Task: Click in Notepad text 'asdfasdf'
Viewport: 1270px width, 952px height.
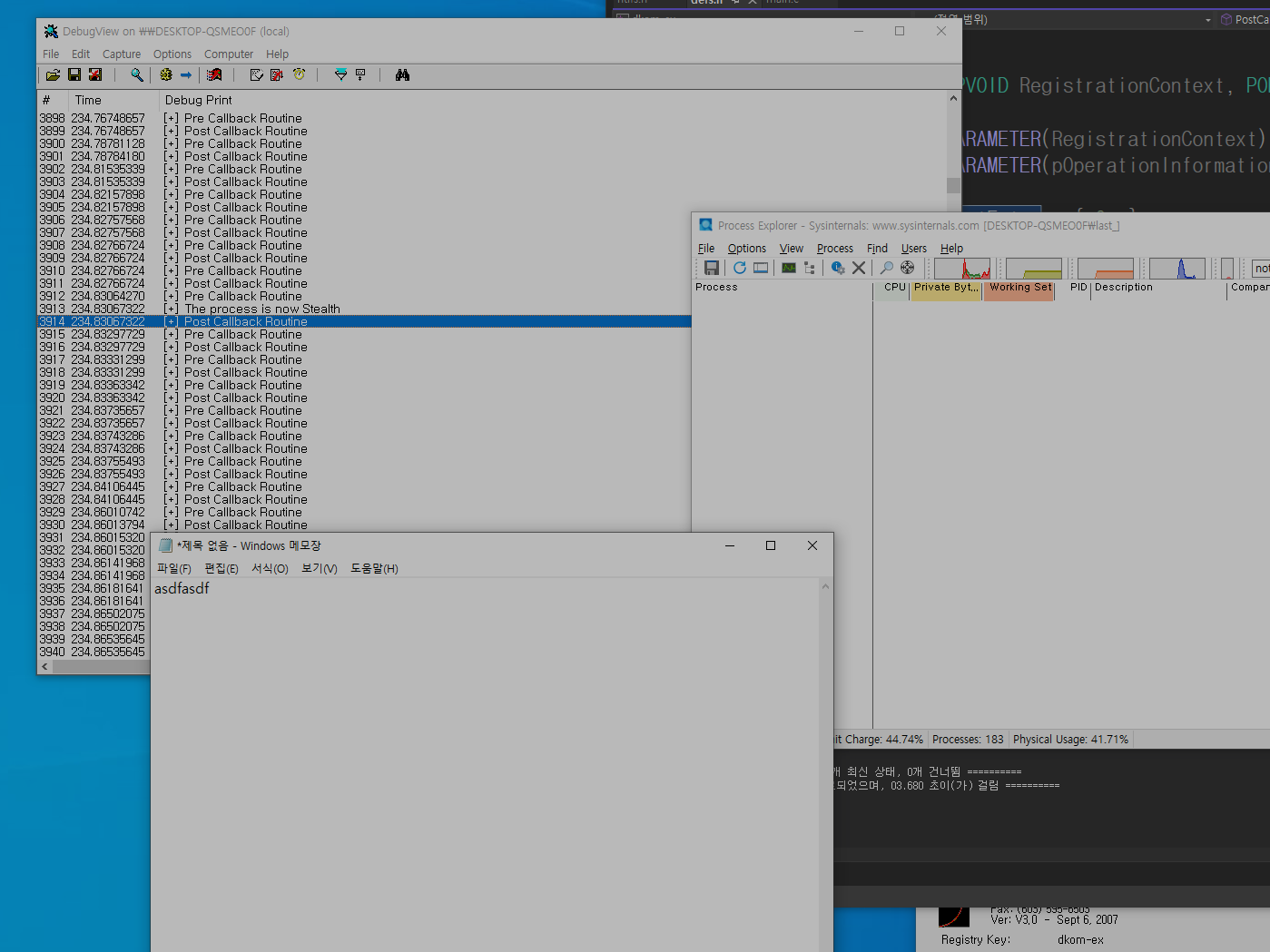Action: 182,589
